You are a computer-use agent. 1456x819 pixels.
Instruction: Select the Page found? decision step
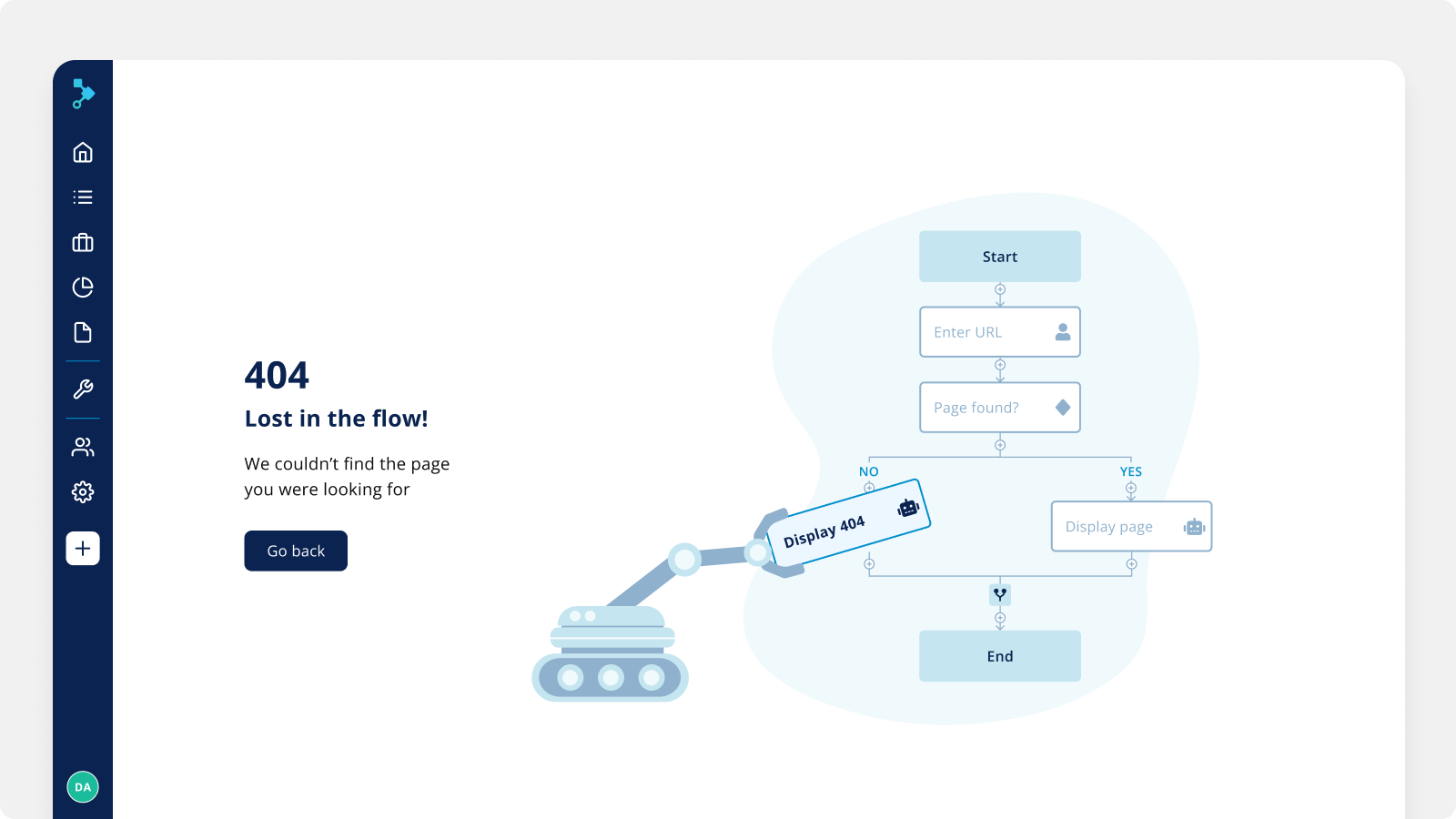tap(999, 408)
